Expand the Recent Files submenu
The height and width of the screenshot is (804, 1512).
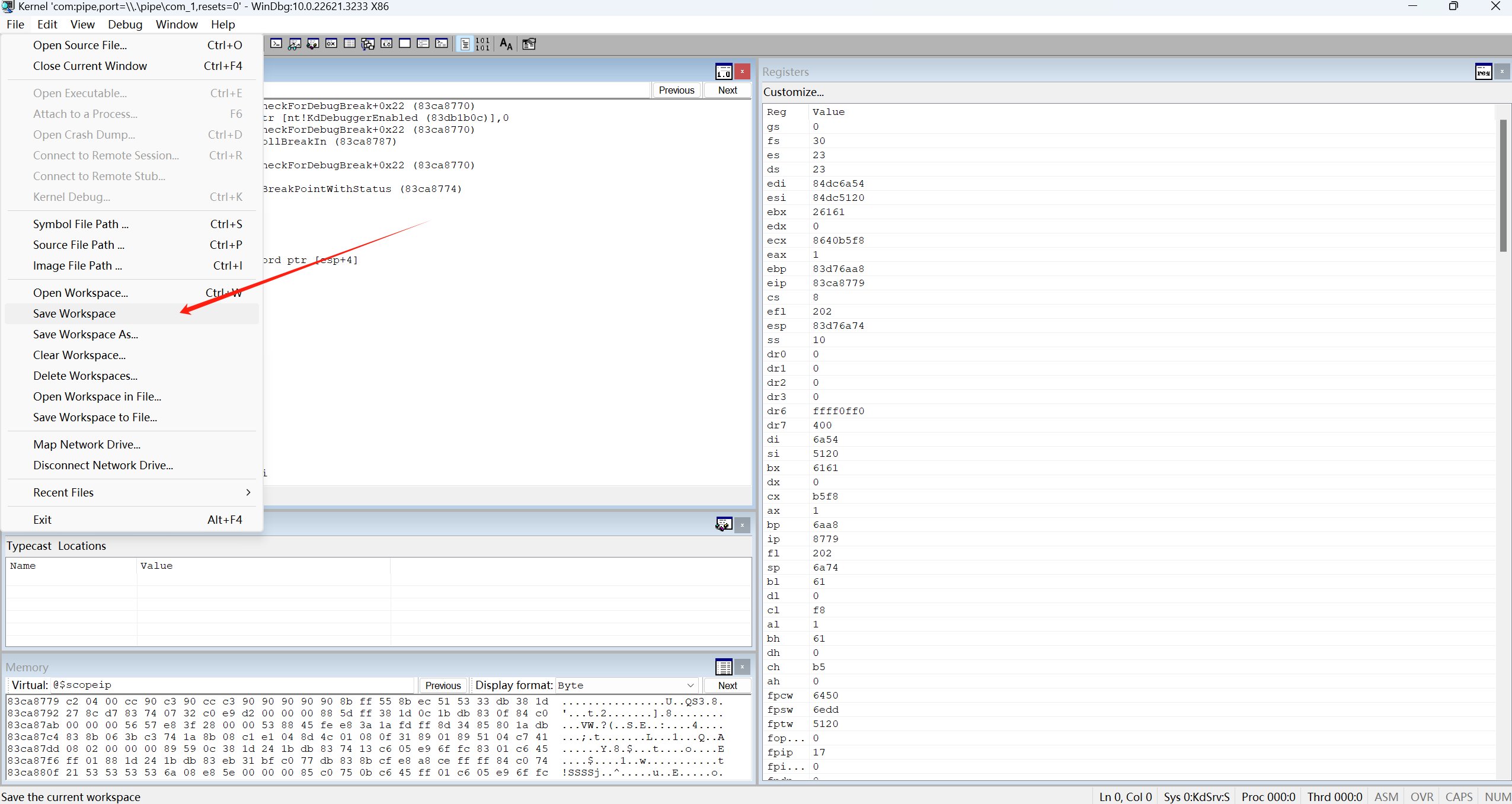tap(132, 492)
